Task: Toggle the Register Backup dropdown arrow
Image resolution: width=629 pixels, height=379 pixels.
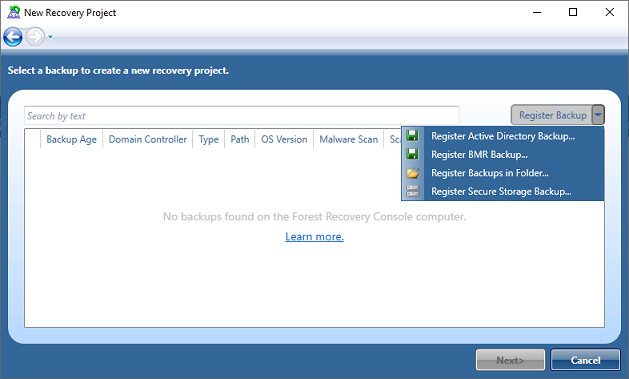Action: [x=598, y=116]
